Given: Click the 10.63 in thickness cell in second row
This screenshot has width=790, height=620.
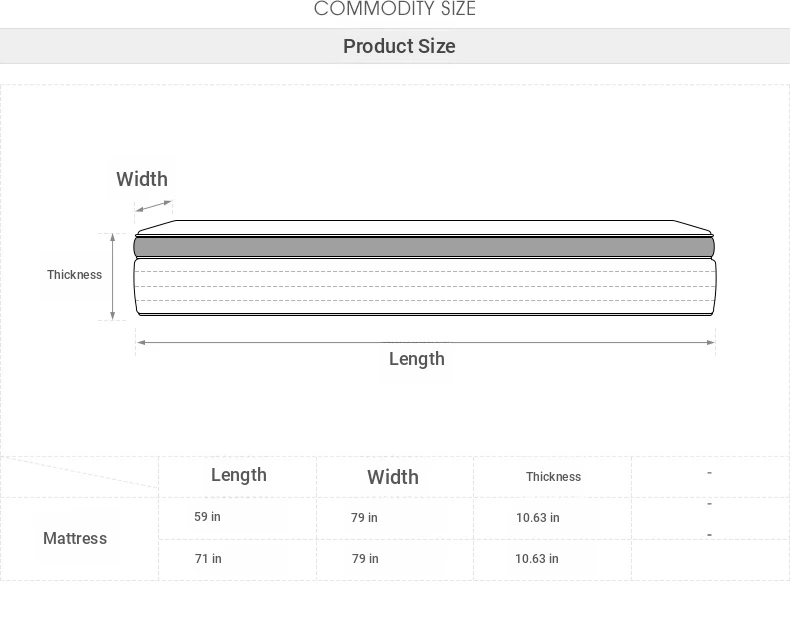Looking at the screenshot, I should [x=537, y=559].
